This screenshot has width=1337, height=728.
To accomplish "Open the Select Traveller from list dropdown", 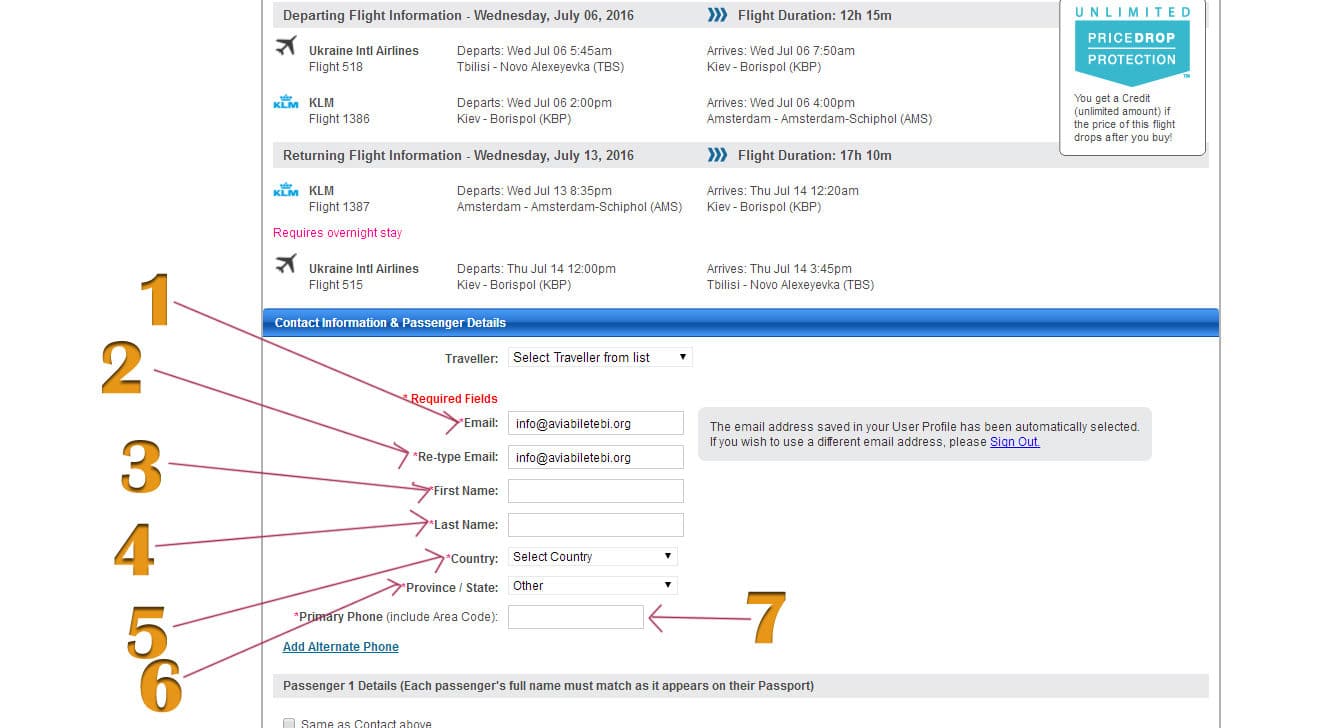I will 600,357.
